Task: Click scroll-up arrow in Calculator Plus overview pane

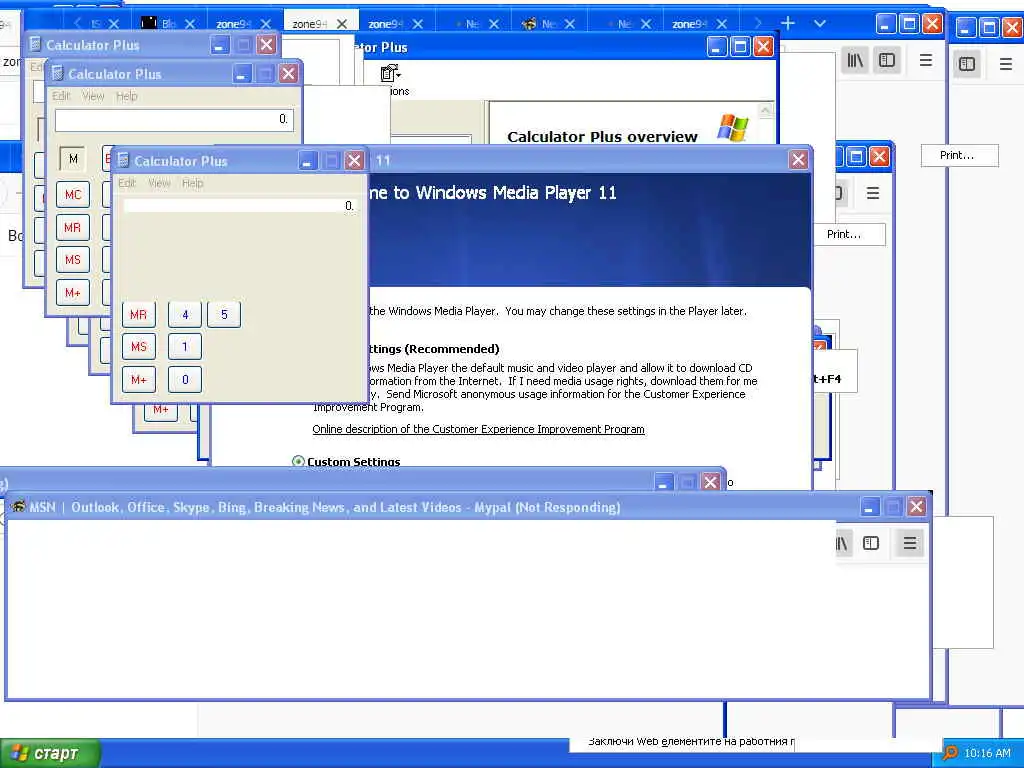Action: coord(765,110)
